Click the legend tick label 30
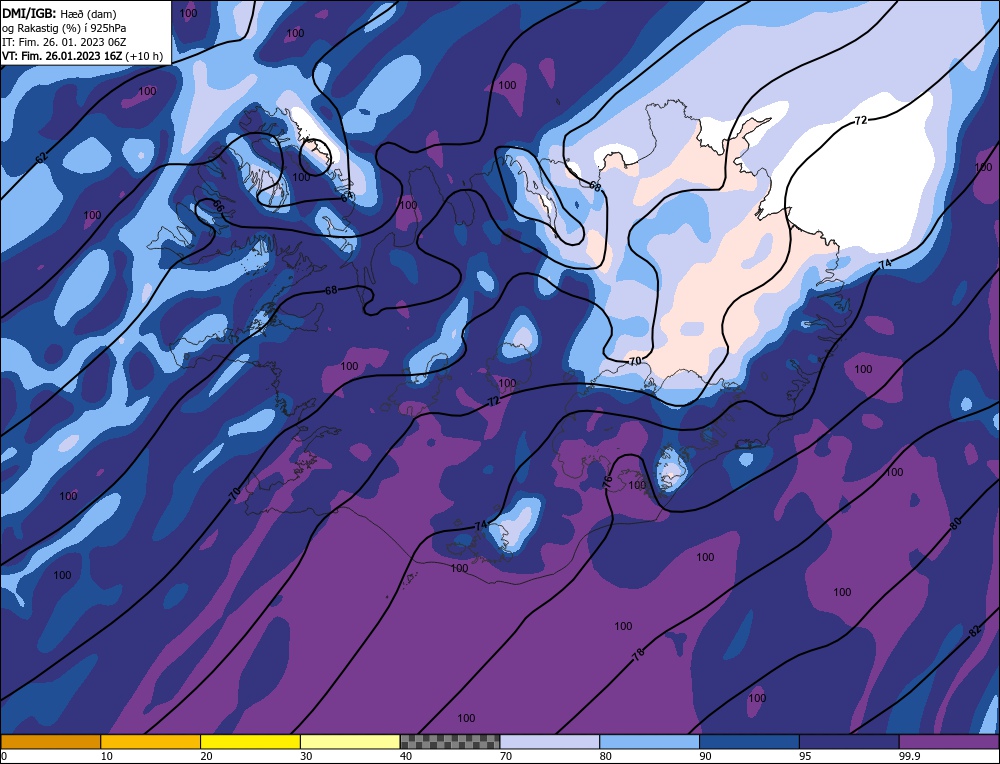Viewport: 1000px width, 764px height. tap(306, 756)
